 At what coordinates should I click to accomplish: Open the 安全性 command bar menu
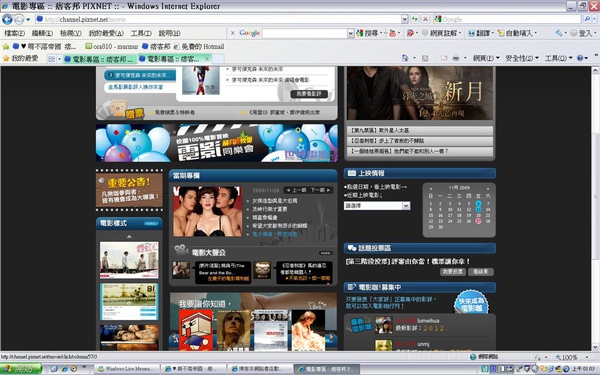(x=522, y=58)
